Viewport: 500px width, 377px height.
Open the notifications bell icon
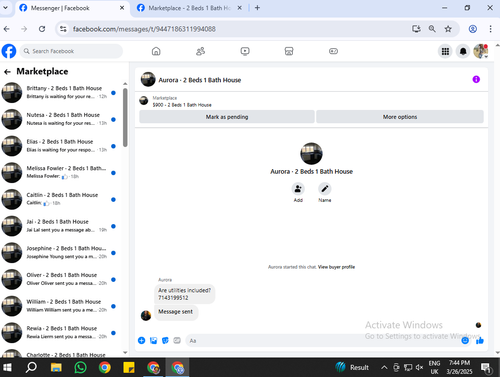(463, 51)
